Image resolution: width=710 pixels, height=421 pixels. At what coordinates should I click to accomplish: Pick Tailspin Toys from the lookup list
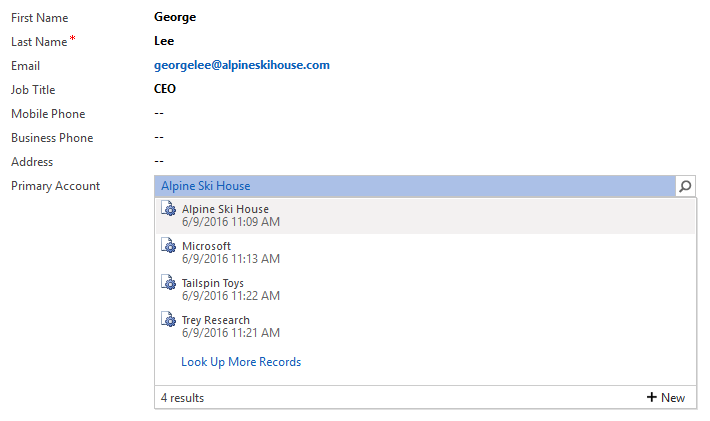tap(425, 290)
